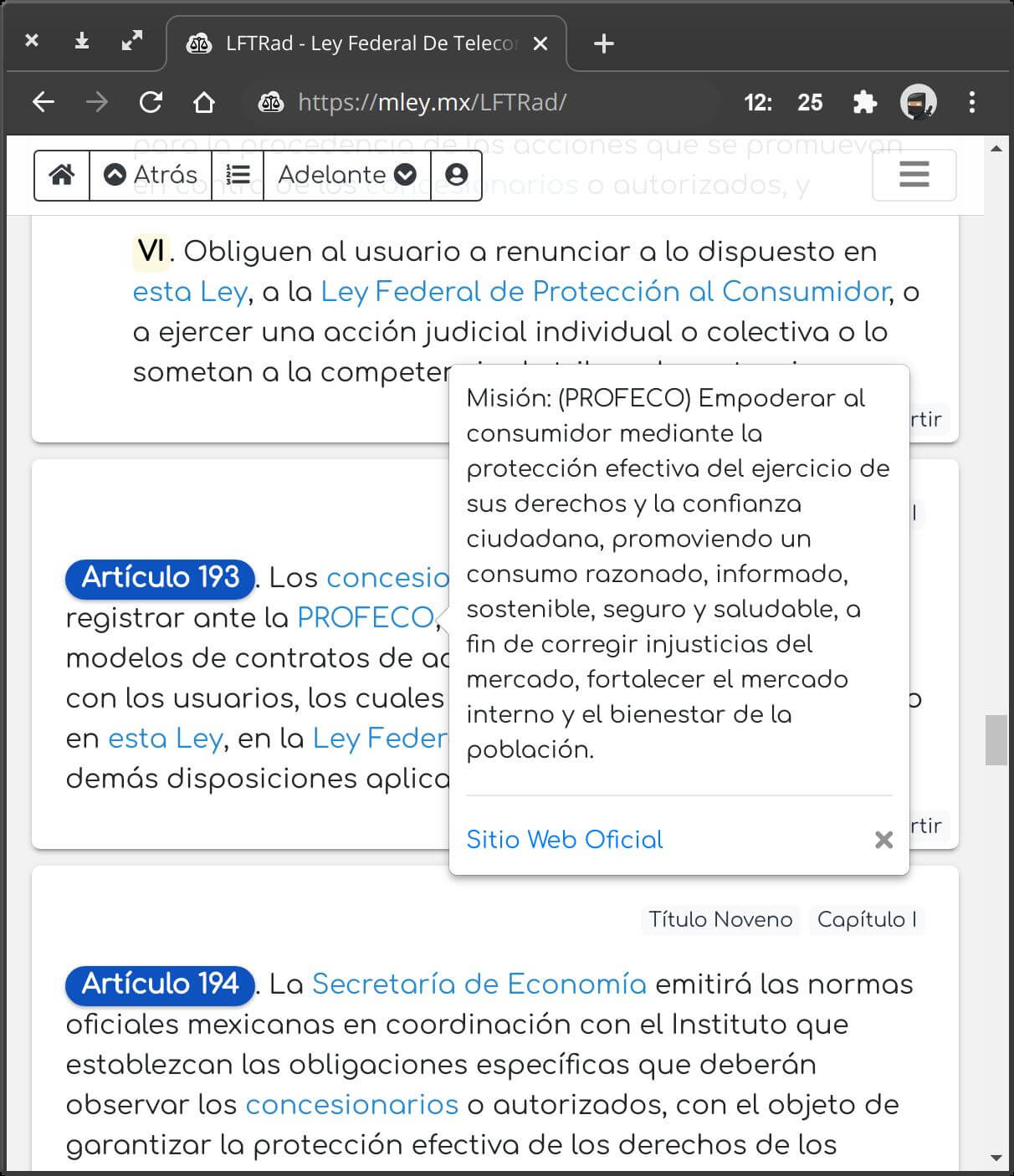Screen dimensions: 1014x1176
Task: Expand the Adelante navigation button
Action: tap(346, 175)
